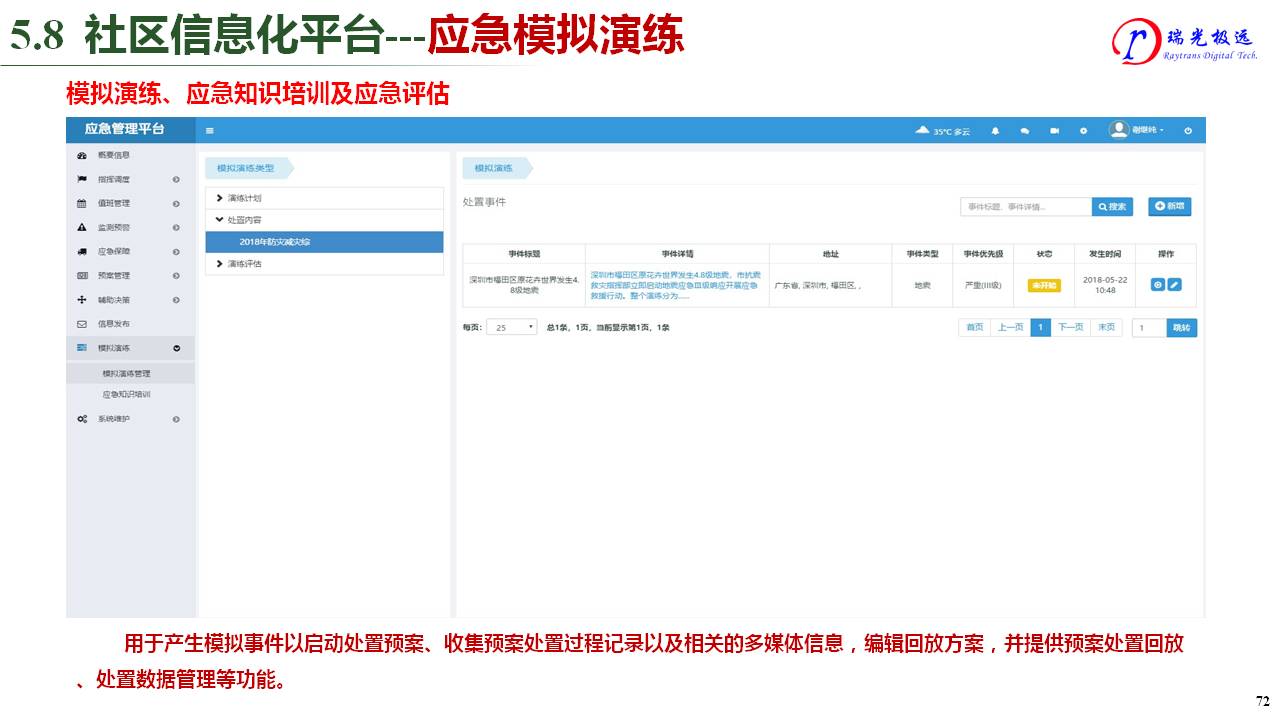Open the chat messages icon
Screen dimensions: 1280x720
click(1025, 131)
